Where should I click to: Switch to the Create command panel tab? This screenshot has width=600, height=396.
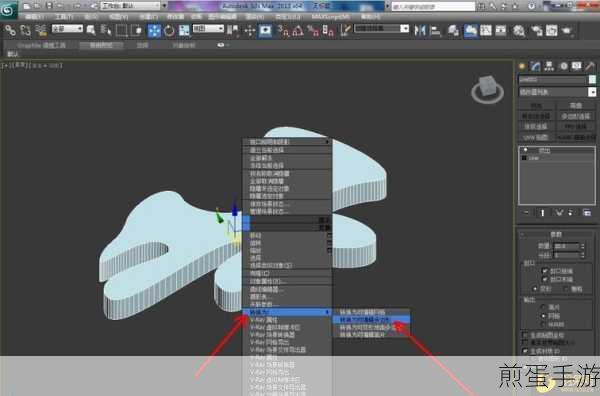[x=522, y=66]
